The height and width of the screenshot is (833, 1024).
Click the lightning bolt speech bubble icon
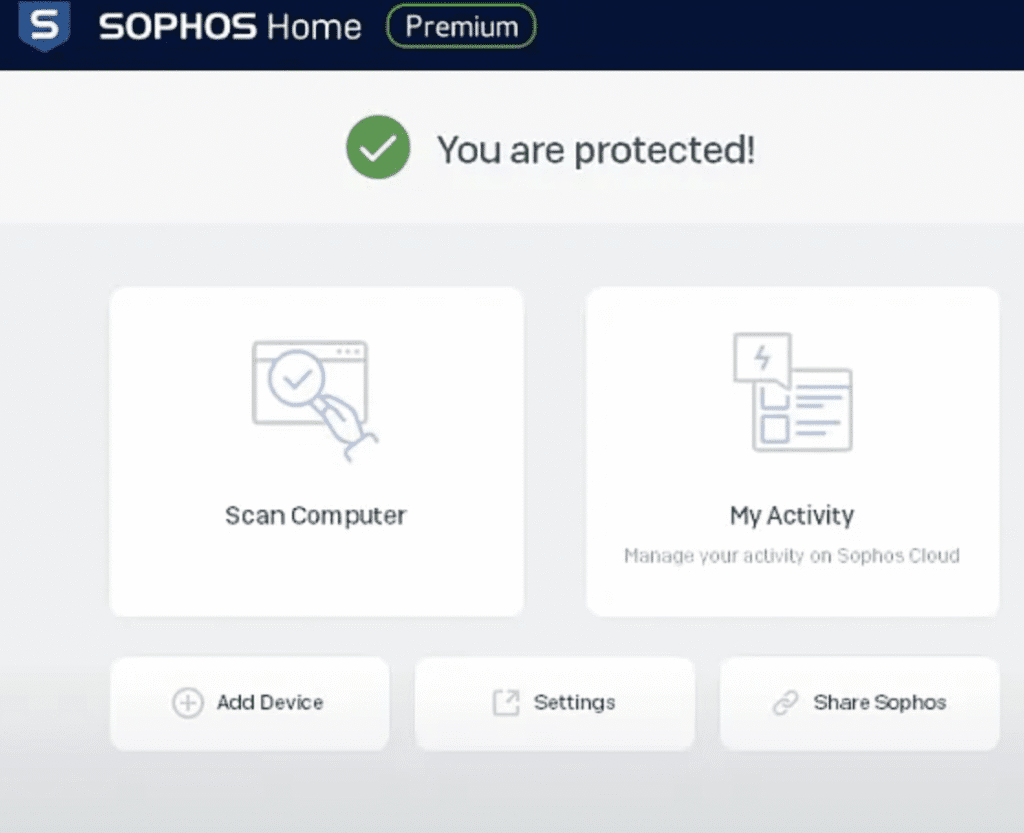(761, 357)
